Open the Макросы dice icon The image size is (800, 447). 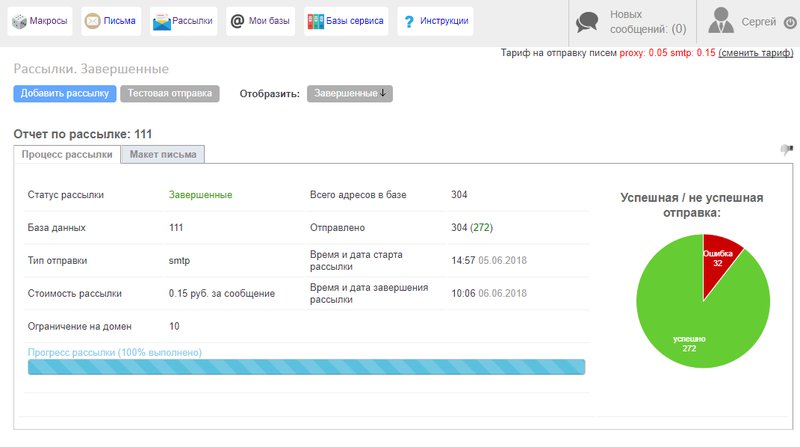pos(18,21)
